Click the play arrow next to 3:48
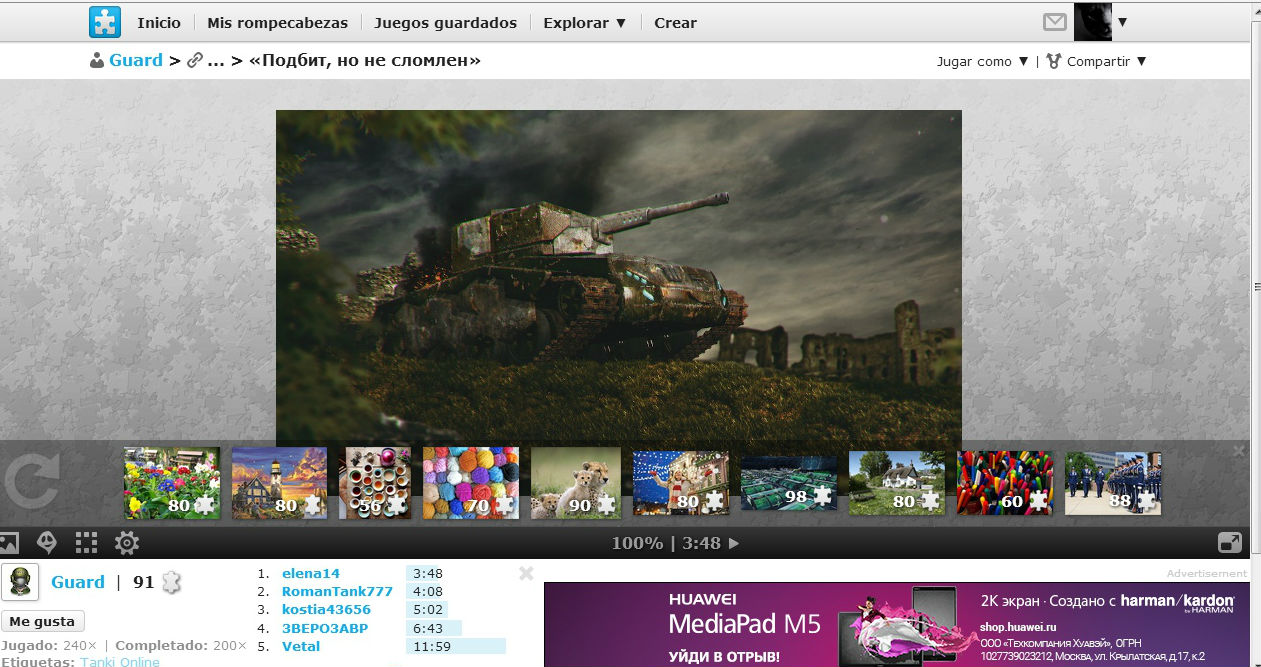Viewport: 1261px width, 667px height. click(x=734, y=543)
